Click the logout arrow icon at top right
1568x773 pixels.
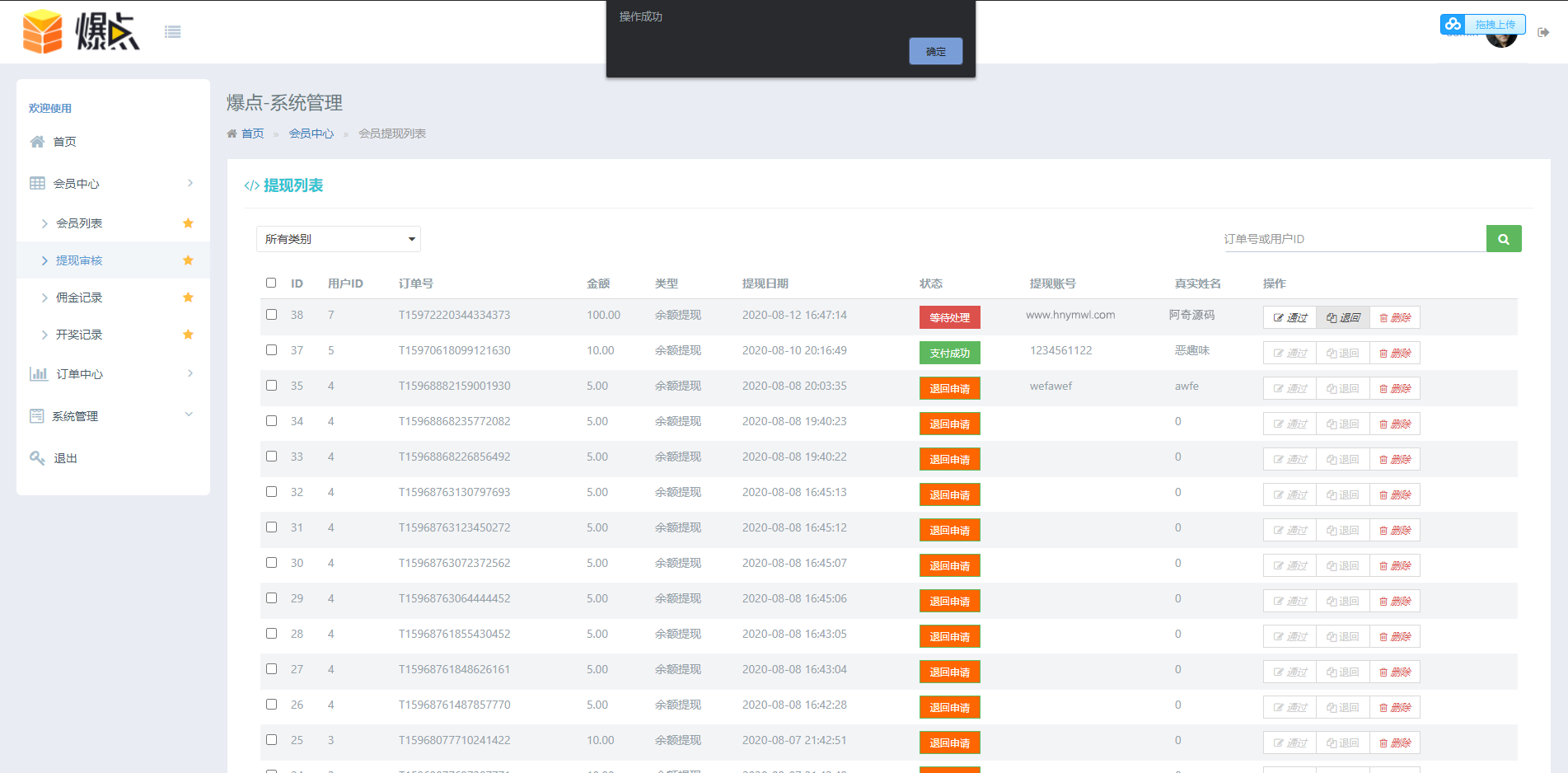click(x=1542, y=33)
